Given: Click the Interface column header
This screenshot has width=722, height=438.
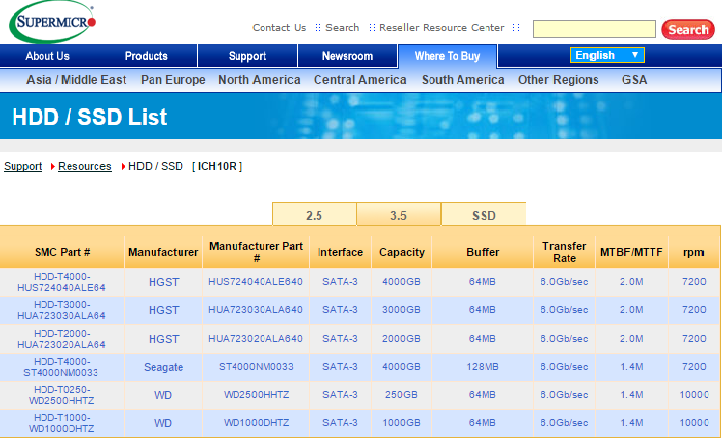Looking at the screenshot, I should (x=340, y=252).
